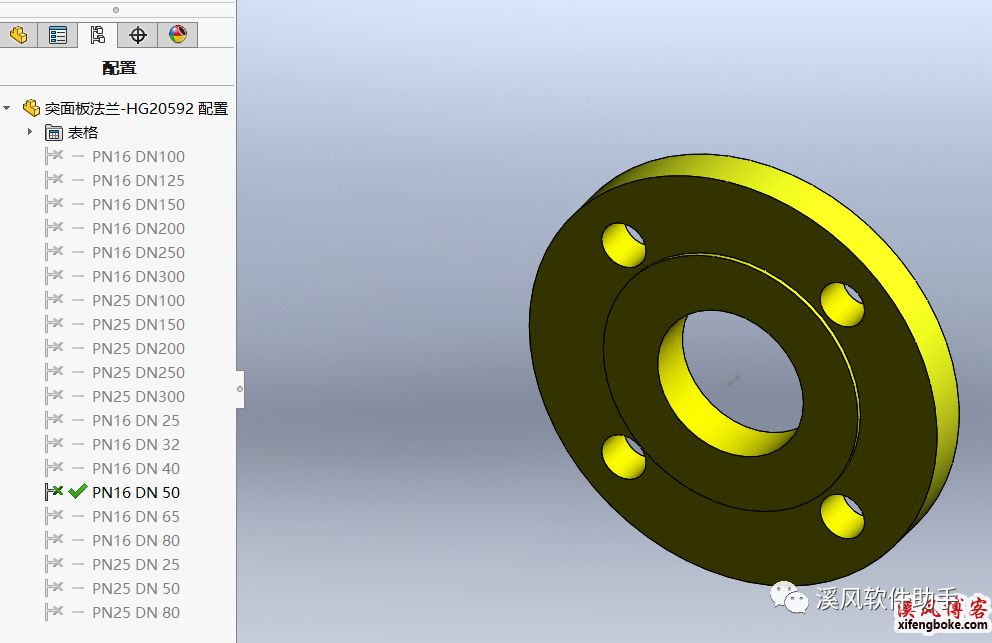Click the 表格 table folder icon
Screen dimensions: 992x643
54,132
